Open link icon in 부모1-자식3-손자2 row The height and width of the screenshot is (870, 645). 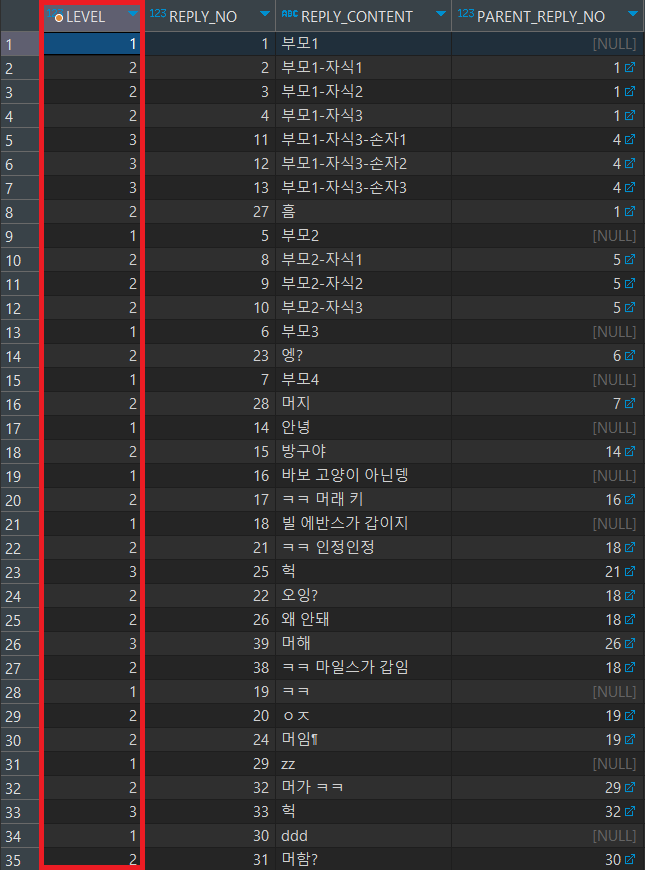(629, 163)
